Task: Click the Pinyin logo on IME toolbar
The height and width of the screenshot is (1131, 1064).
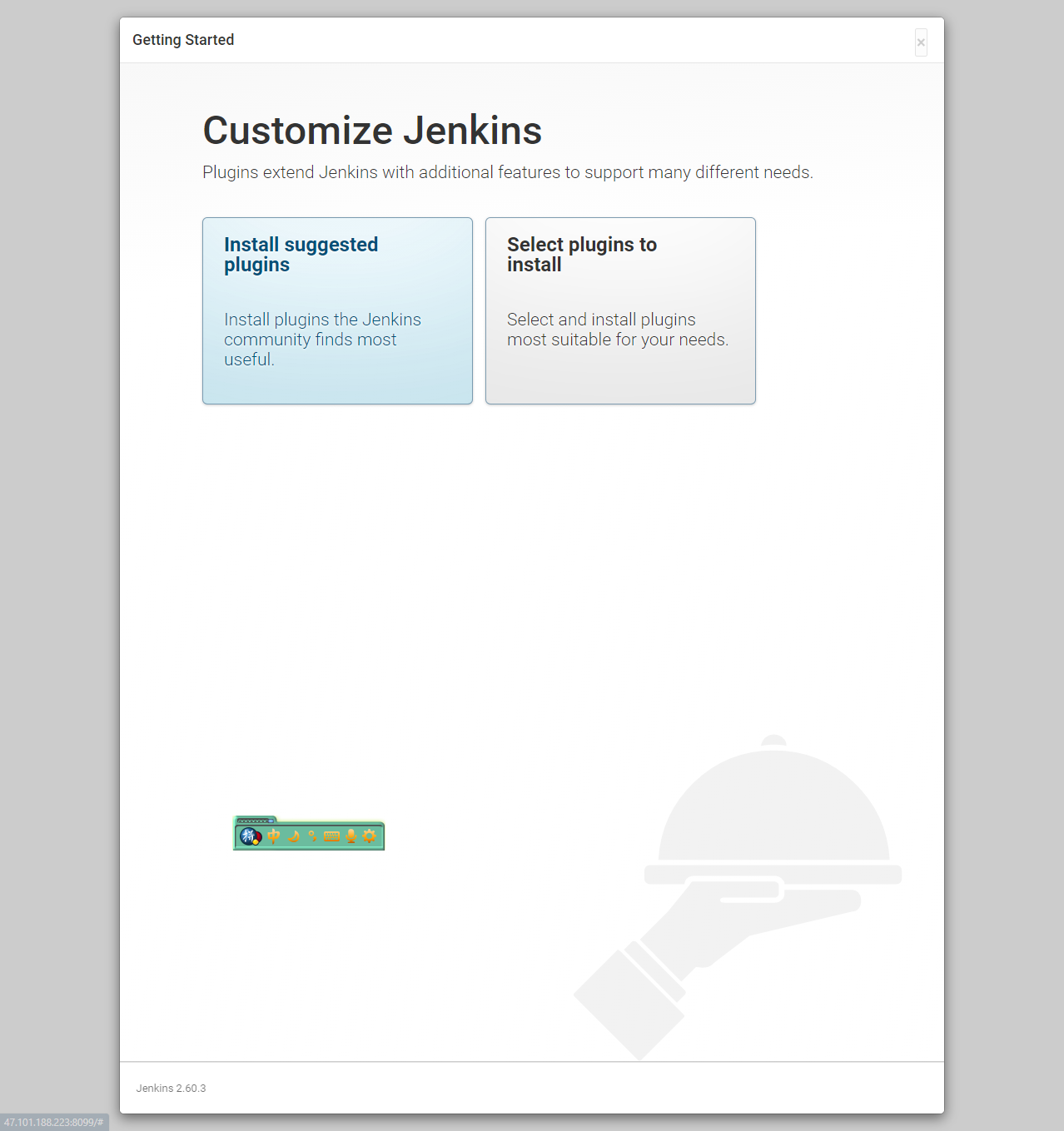Action: point(250,836)
